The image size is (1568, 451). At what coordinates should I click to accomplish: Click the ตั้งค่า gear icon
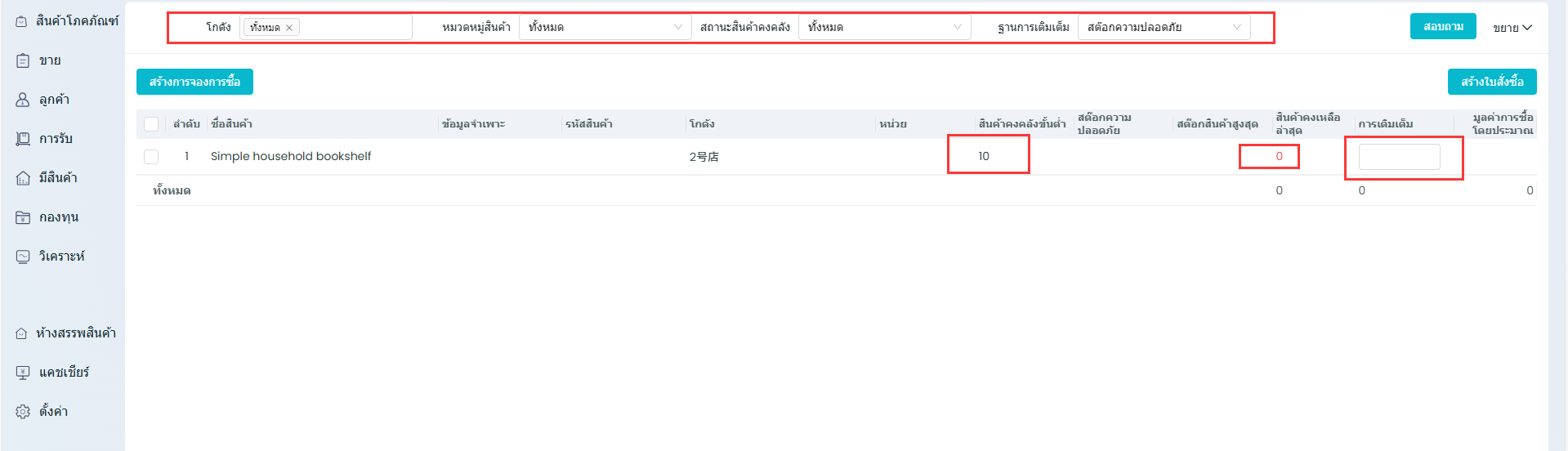tap(23, 412)
